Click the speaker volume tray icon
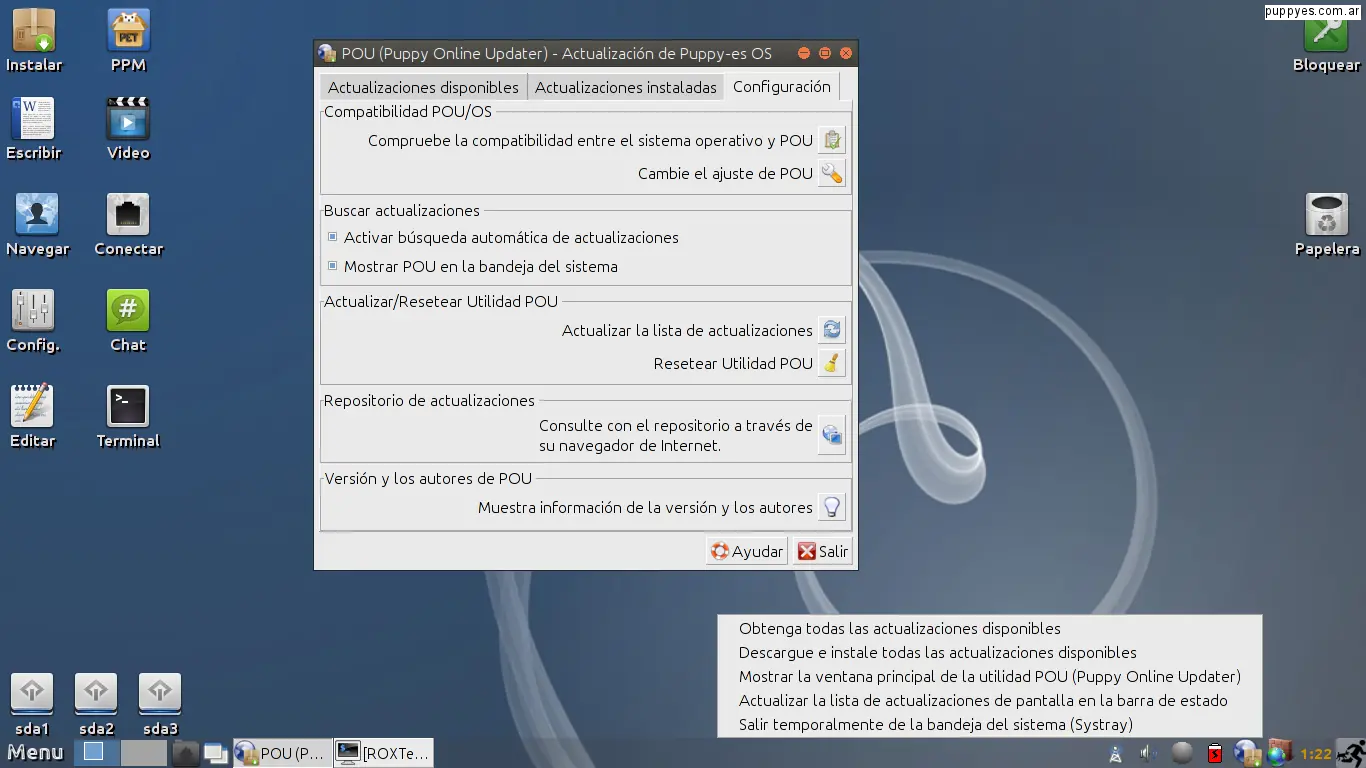The image size is (1366, 768). (x=1148, y=753)
